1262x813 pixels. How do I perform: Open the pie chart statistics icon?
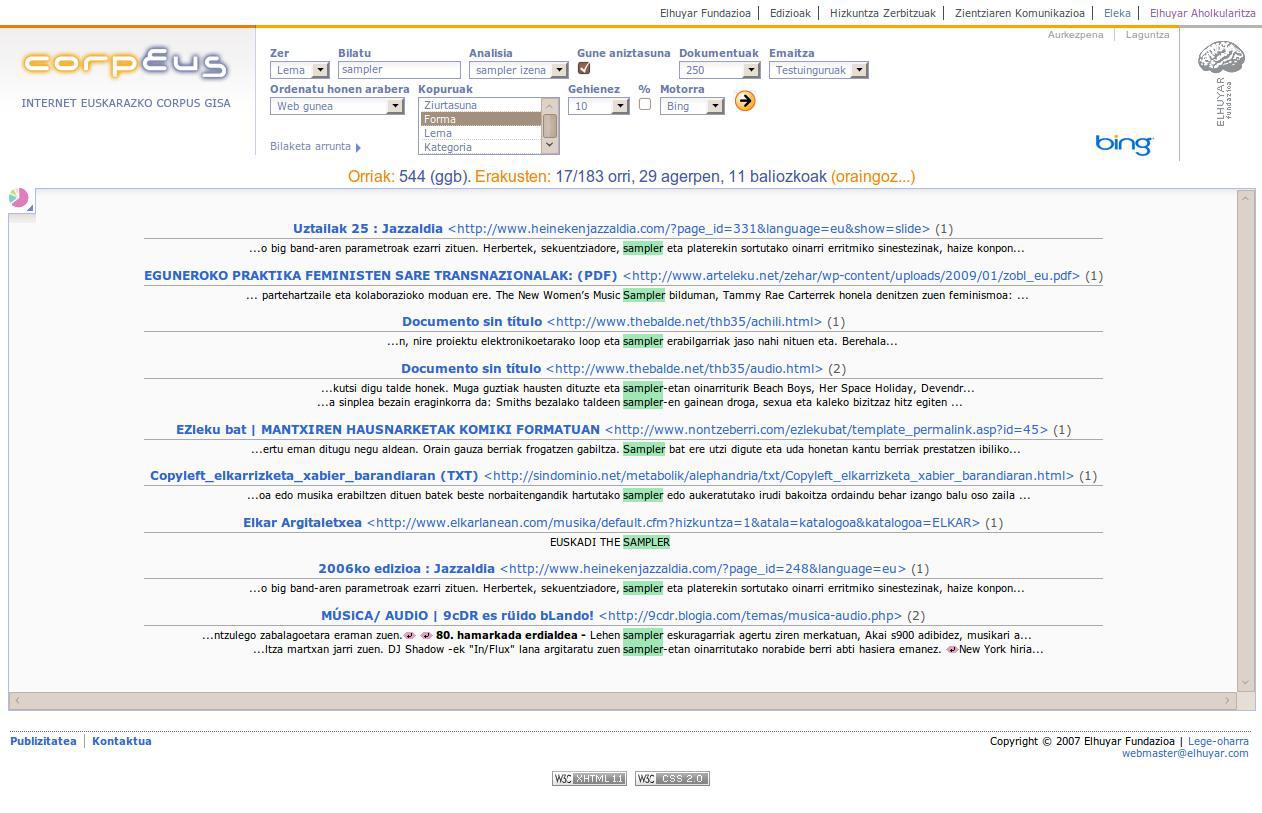[x=19, y=198]
